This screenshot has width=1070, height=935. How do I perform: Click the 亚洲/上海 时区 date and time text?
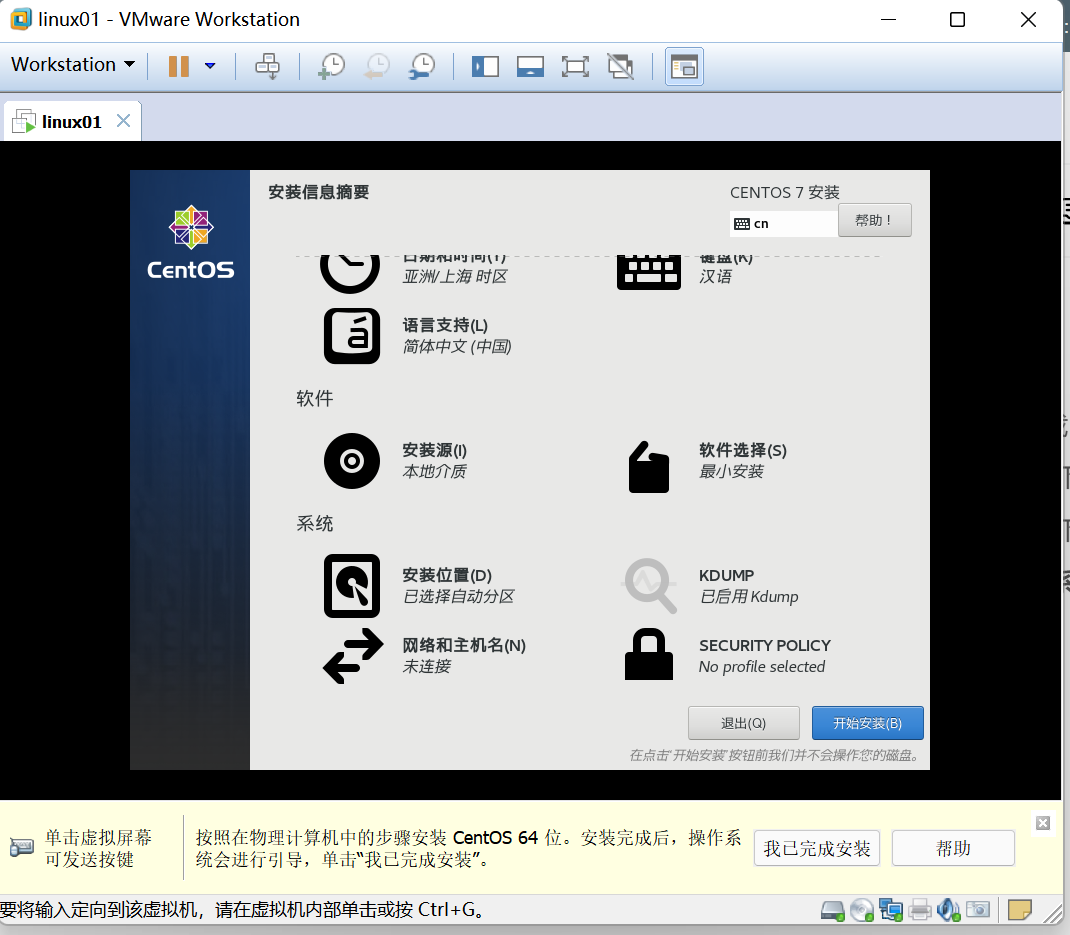[454, 276]
